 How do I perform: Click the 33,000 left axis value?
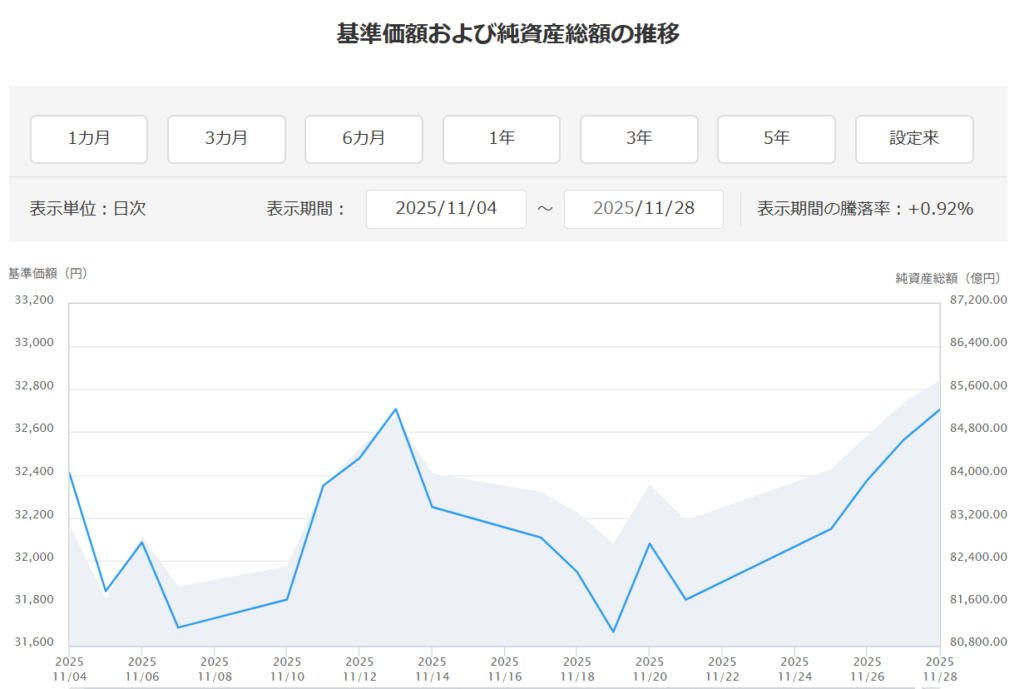click(x=32, y=343)
